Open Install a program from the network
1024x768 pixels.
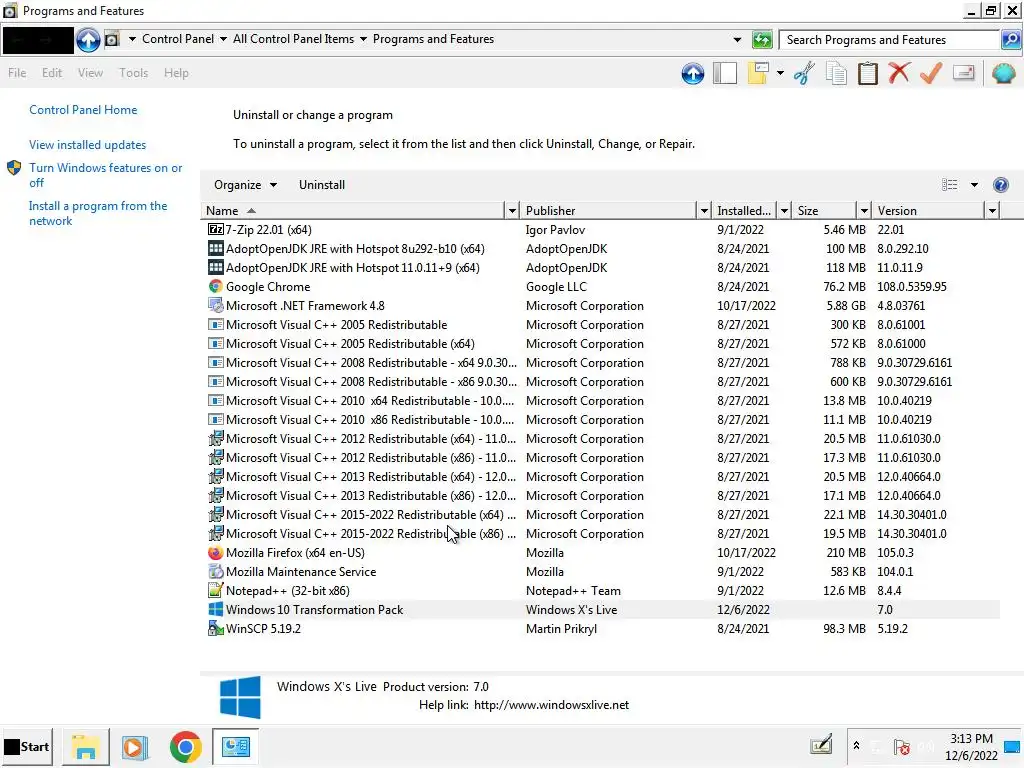pos(97,213)
